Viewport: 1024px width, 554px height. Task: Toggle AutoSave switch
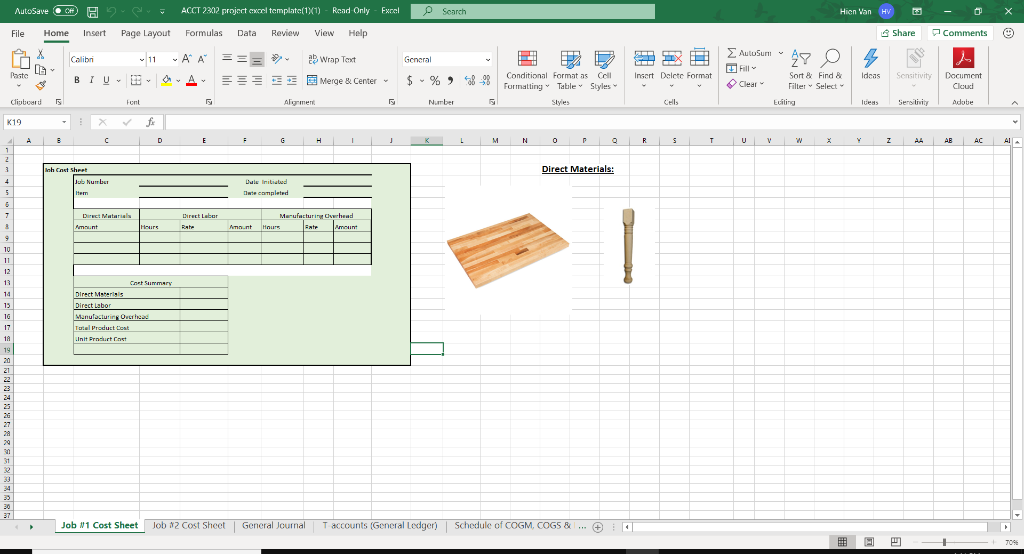click(65, 11)
